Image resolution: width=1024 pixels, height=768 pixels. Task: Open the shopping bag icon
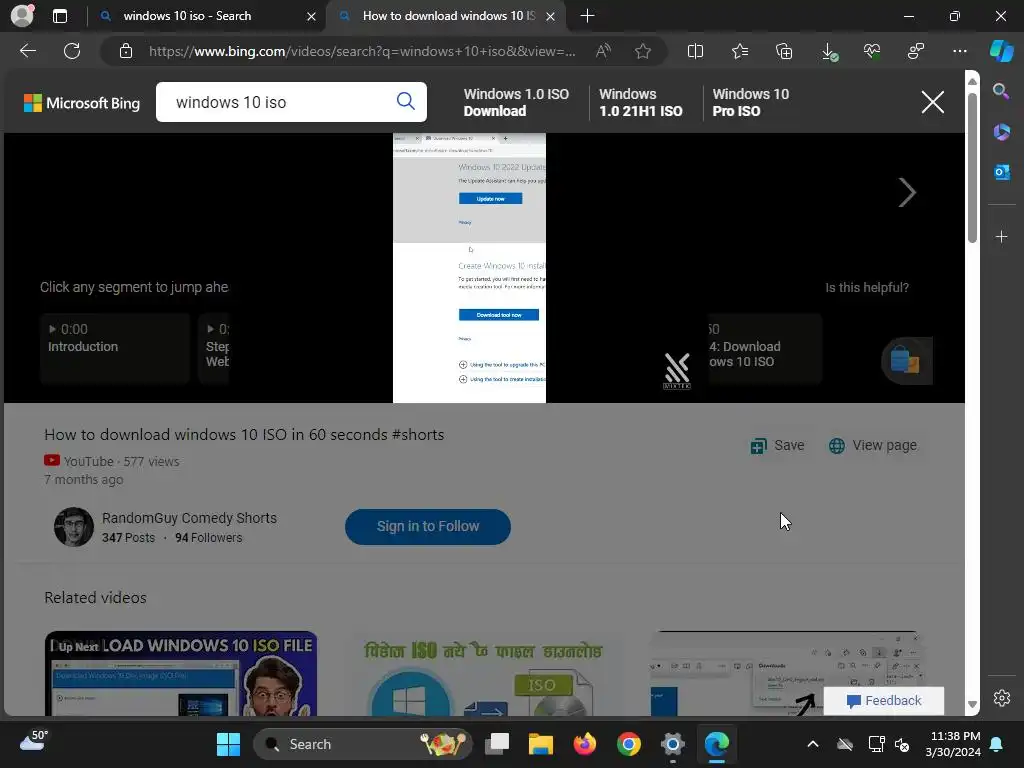coord(906,360)
